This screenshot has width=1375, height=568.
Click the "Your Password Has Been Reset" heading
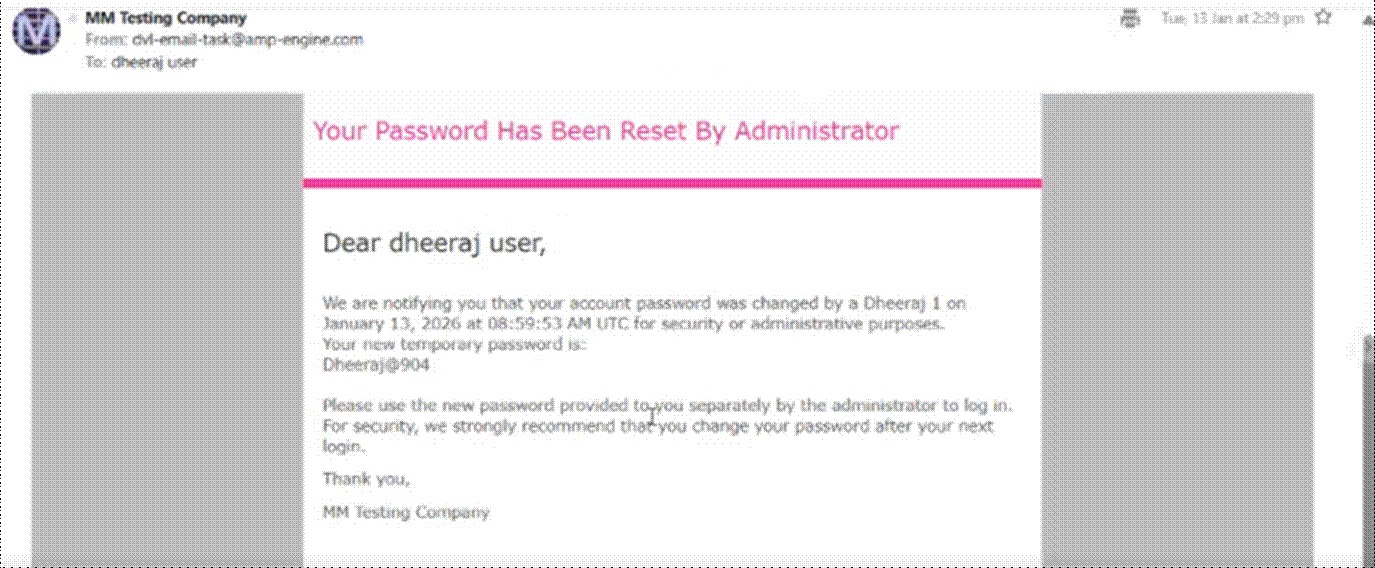605,131
